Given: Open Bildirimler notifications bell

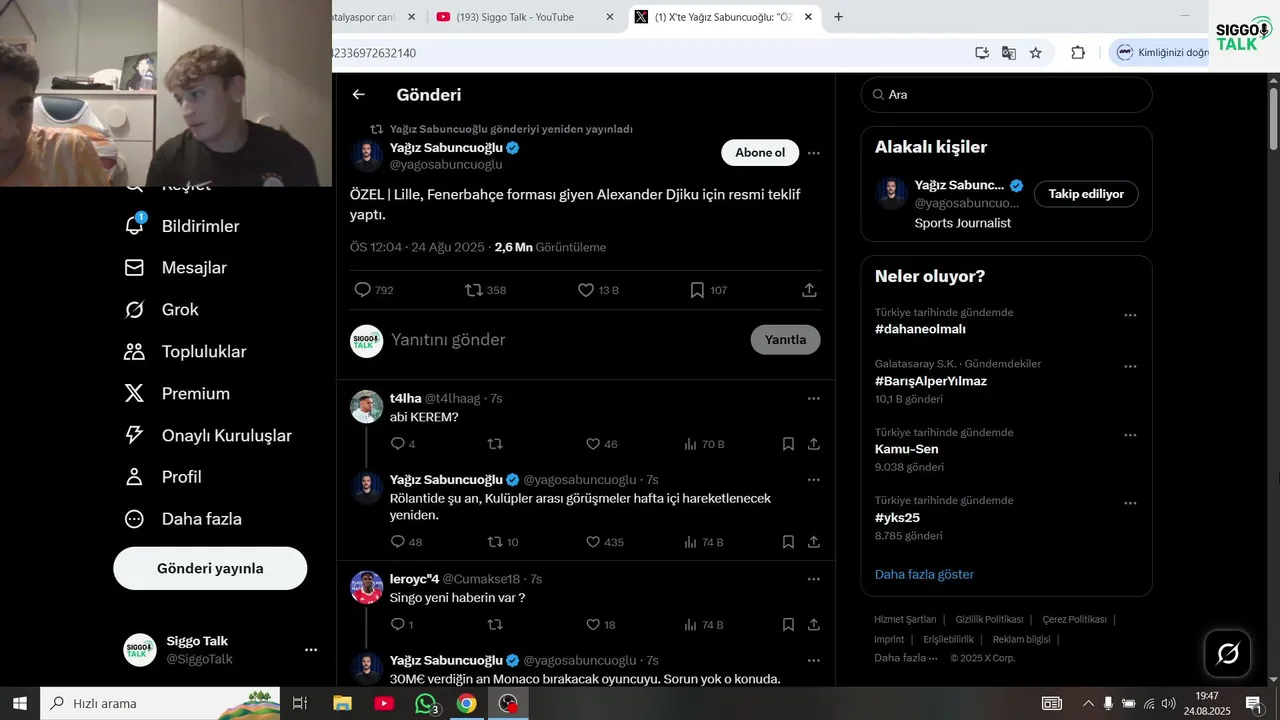Looking at the screenshot, I should click(180, 226).
